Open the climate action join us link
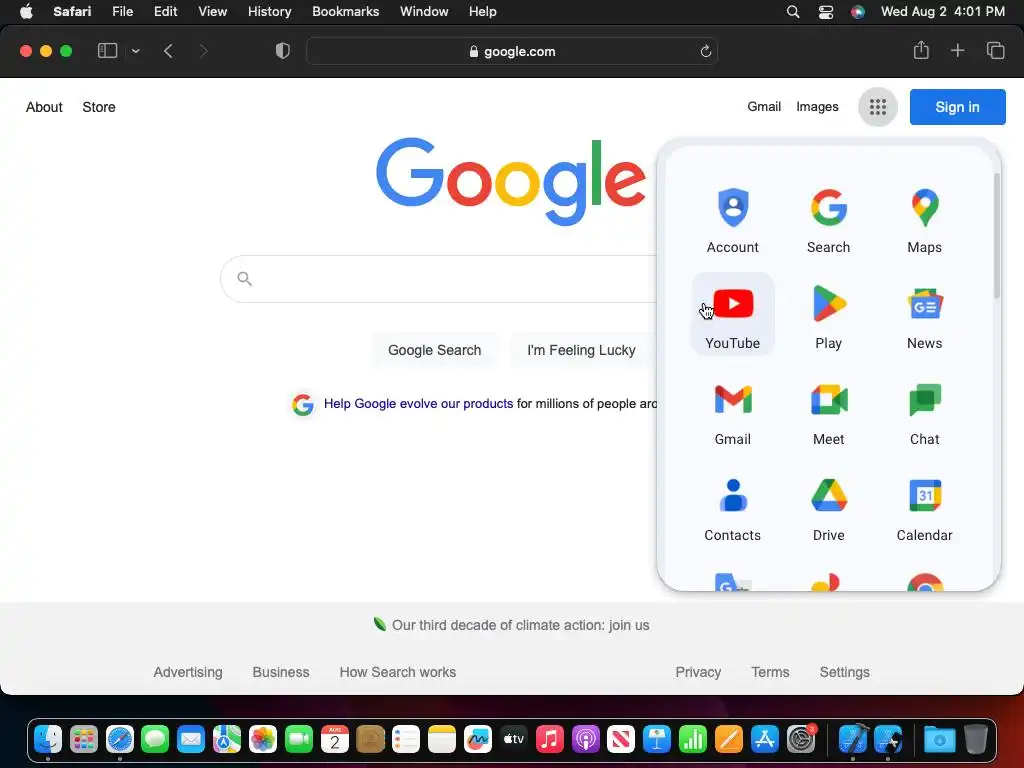 click(520, 625)
